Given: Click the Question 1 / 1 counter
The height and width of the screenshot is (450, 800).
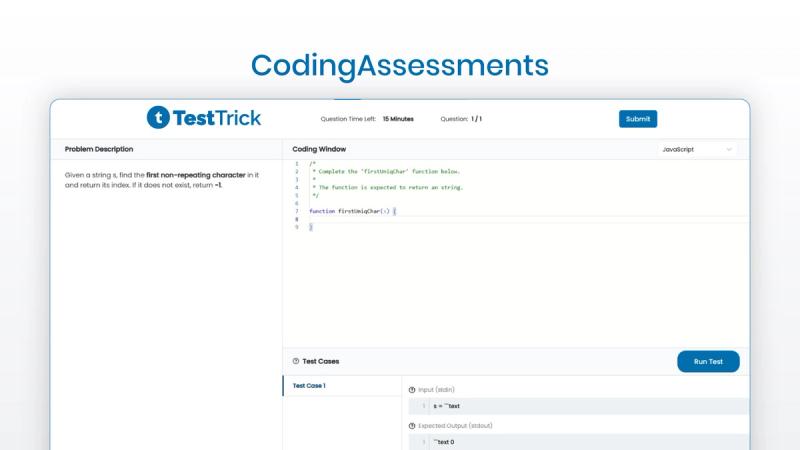Looking at the screenshot, I should coord(461,119).
